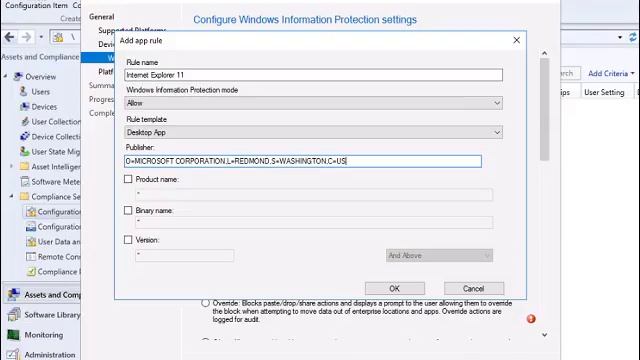
Task: Click the Platform wizard step
Action: click(106, 71)
